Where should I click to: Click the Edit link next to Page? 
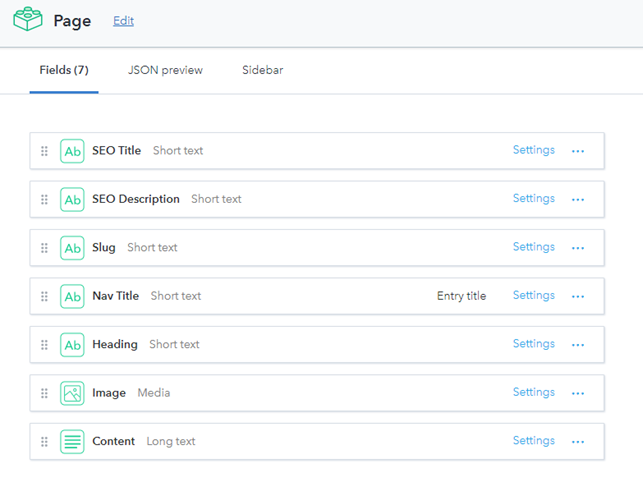click(x=123, y=21)
